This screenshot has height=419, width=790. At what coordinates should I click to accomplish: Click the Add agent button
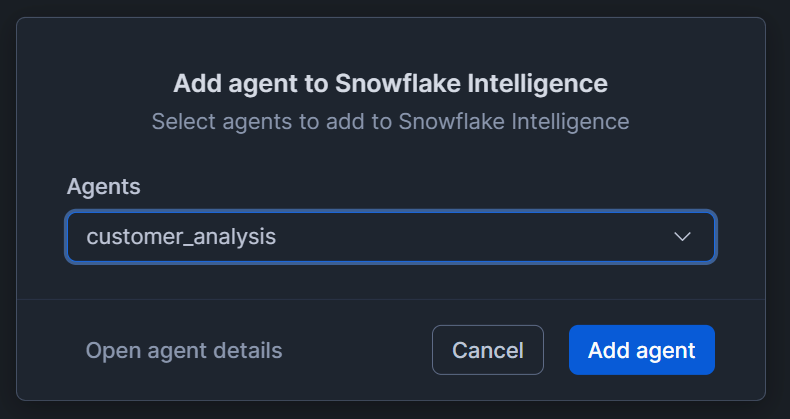(x=641, y=350)
